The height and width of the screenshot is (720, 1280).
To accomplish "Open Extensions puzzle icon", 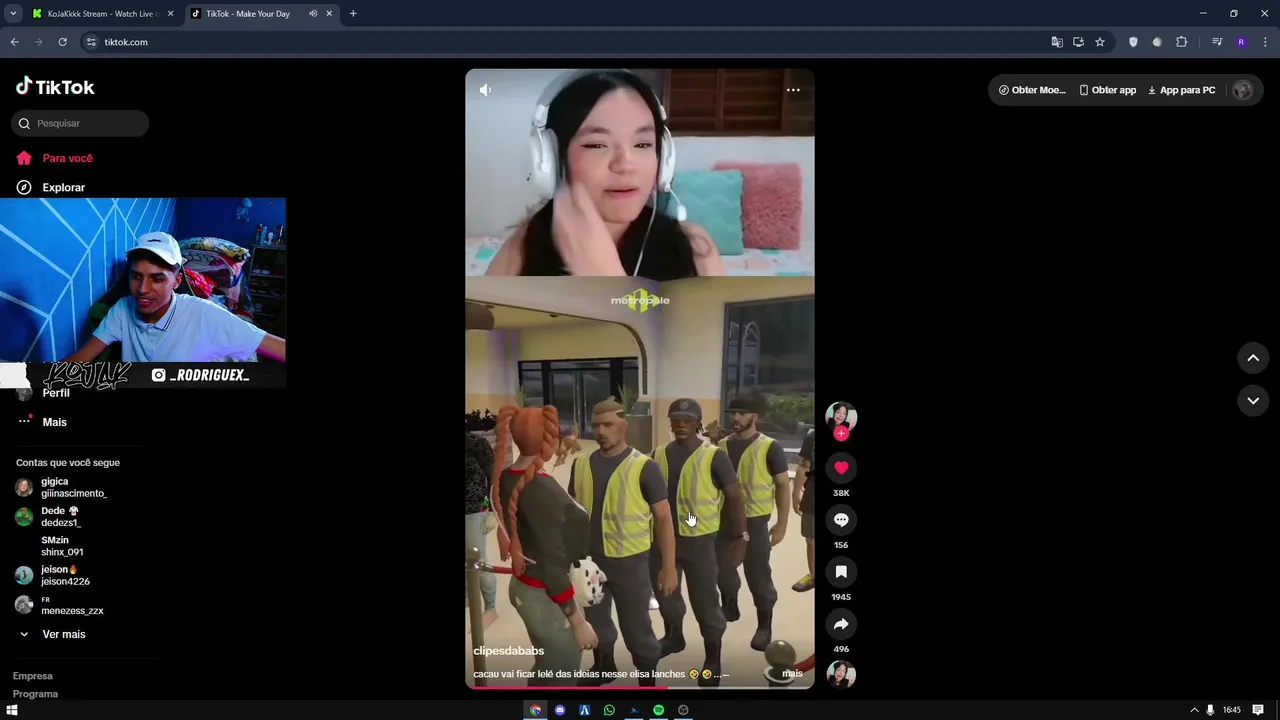I will [x=1181, y=42].
